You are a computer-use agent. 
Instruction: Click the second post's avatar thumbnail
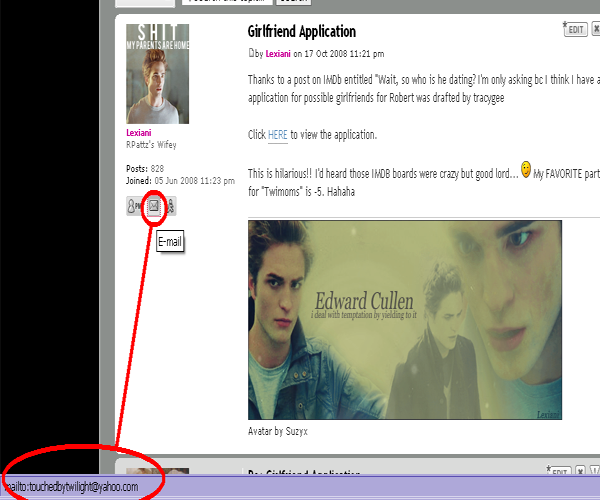tap(157, 472)
